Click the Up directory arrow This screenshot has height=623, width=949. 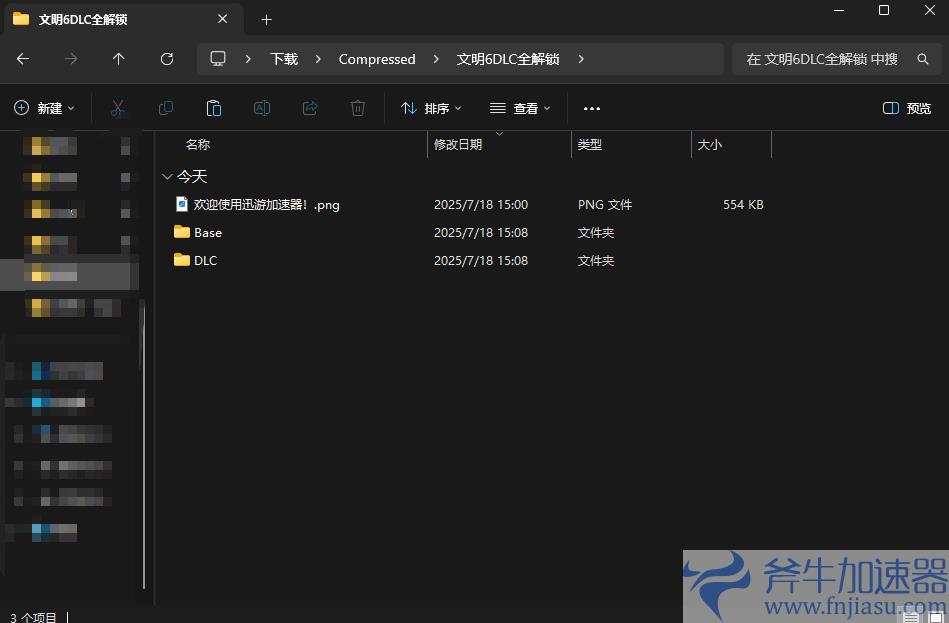coord(119,59)
